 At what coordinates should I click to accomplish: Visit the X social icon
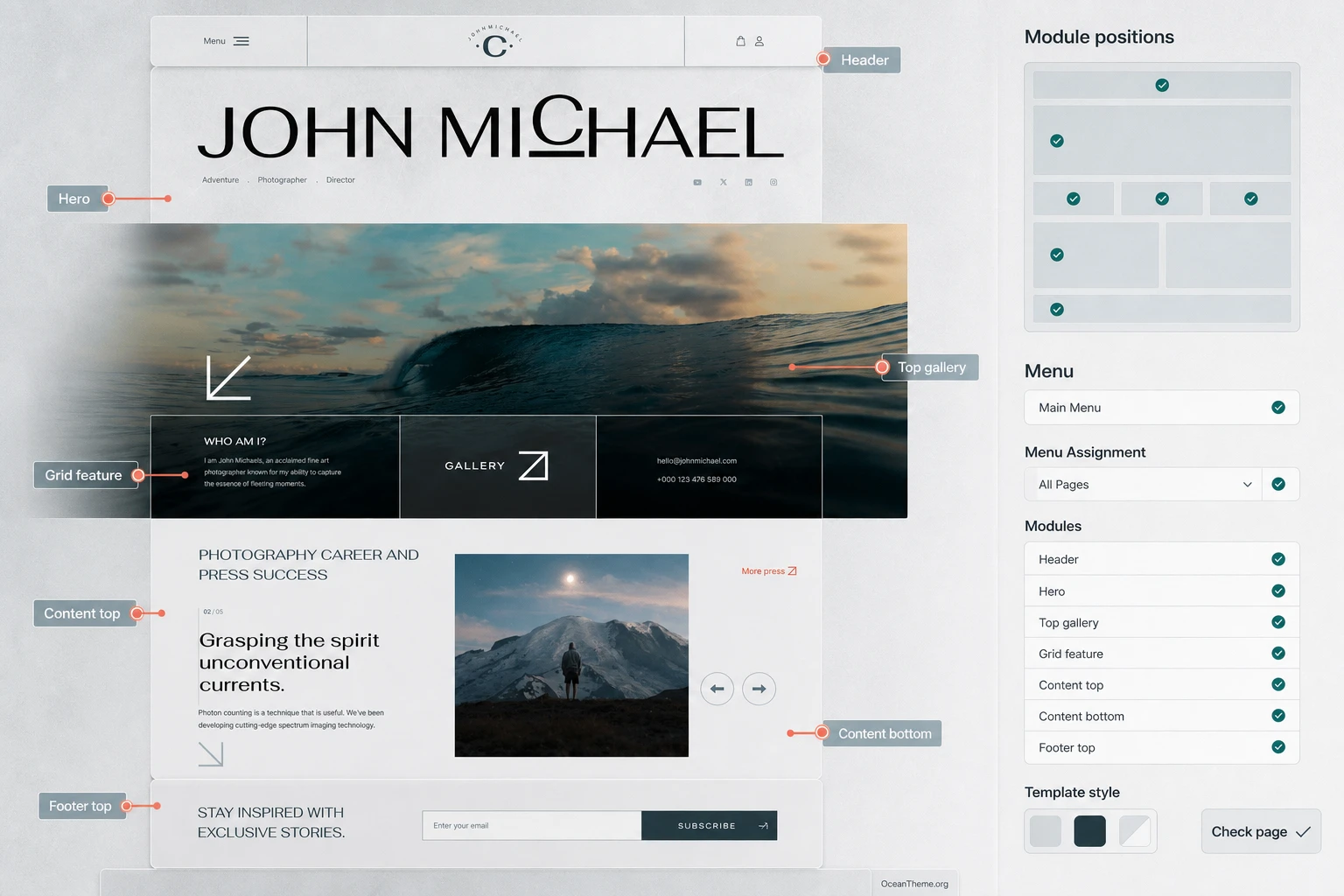pyautogui.click(x=723, y=182)
